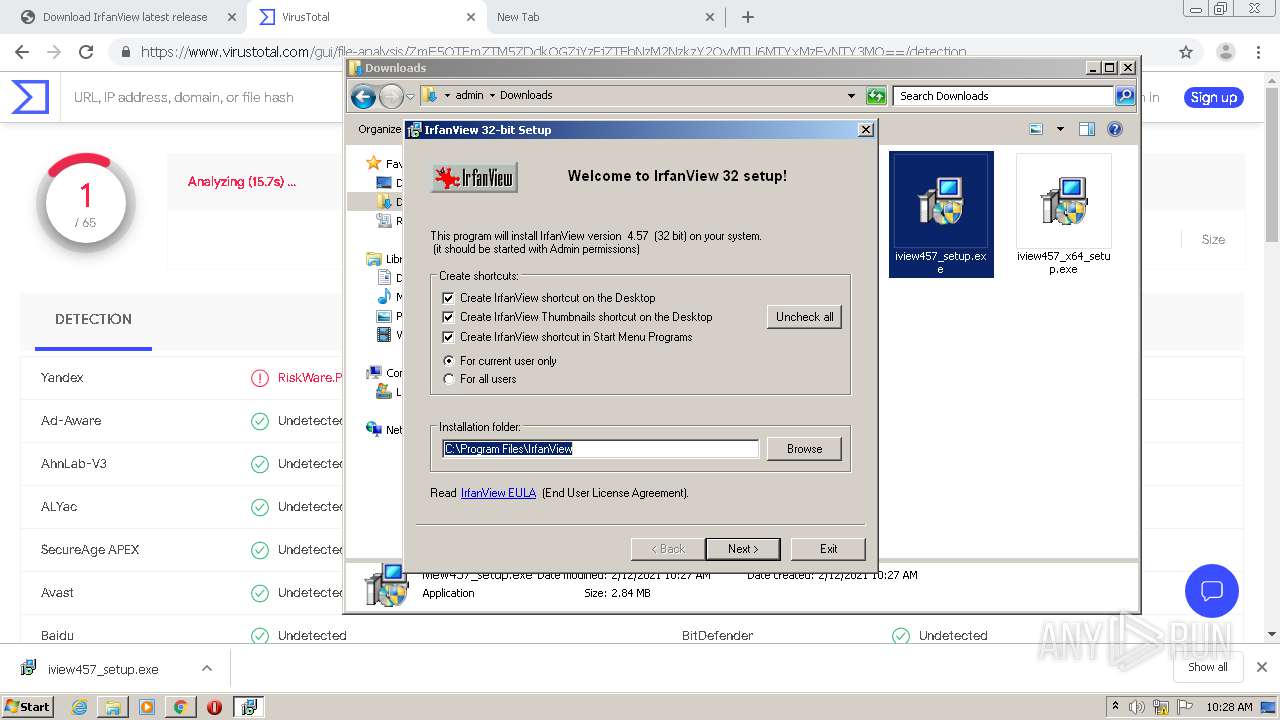This screenshot has width=1280, height=720.
Task: Select For all users option
Action: tap(448, 379)
